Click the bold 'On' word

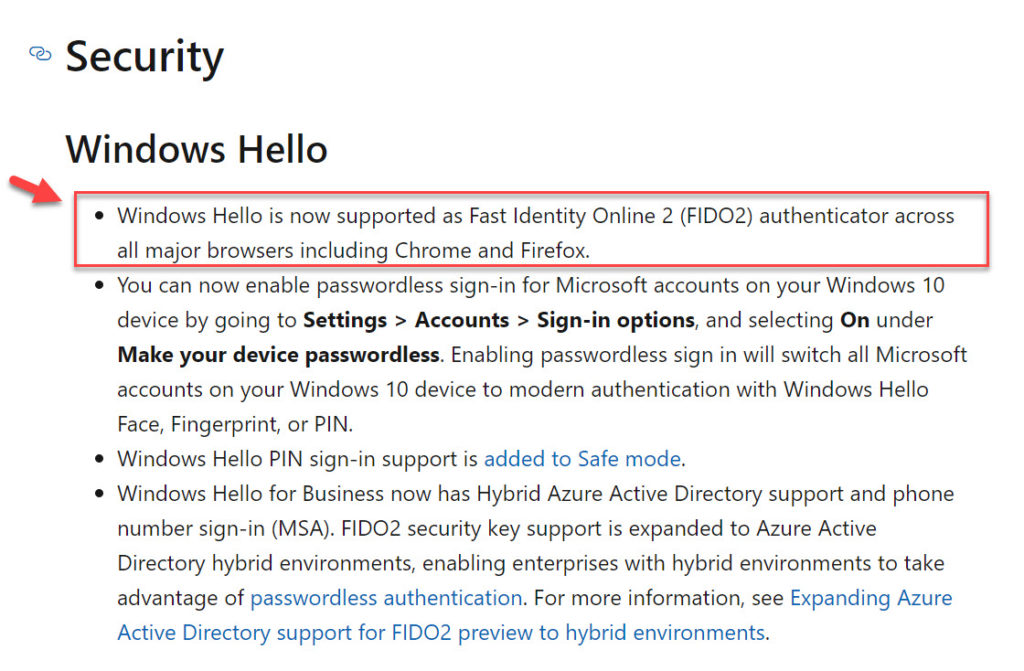point(855,320)
